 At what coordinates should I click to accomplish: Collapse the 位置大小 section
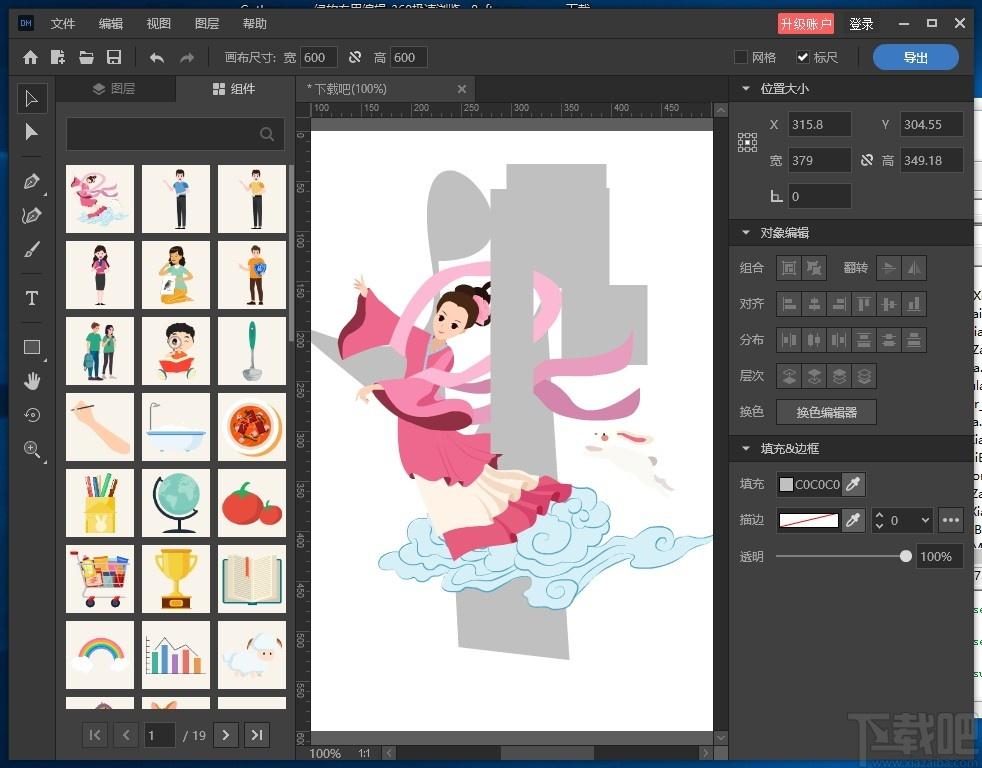(x=745, y=89)
